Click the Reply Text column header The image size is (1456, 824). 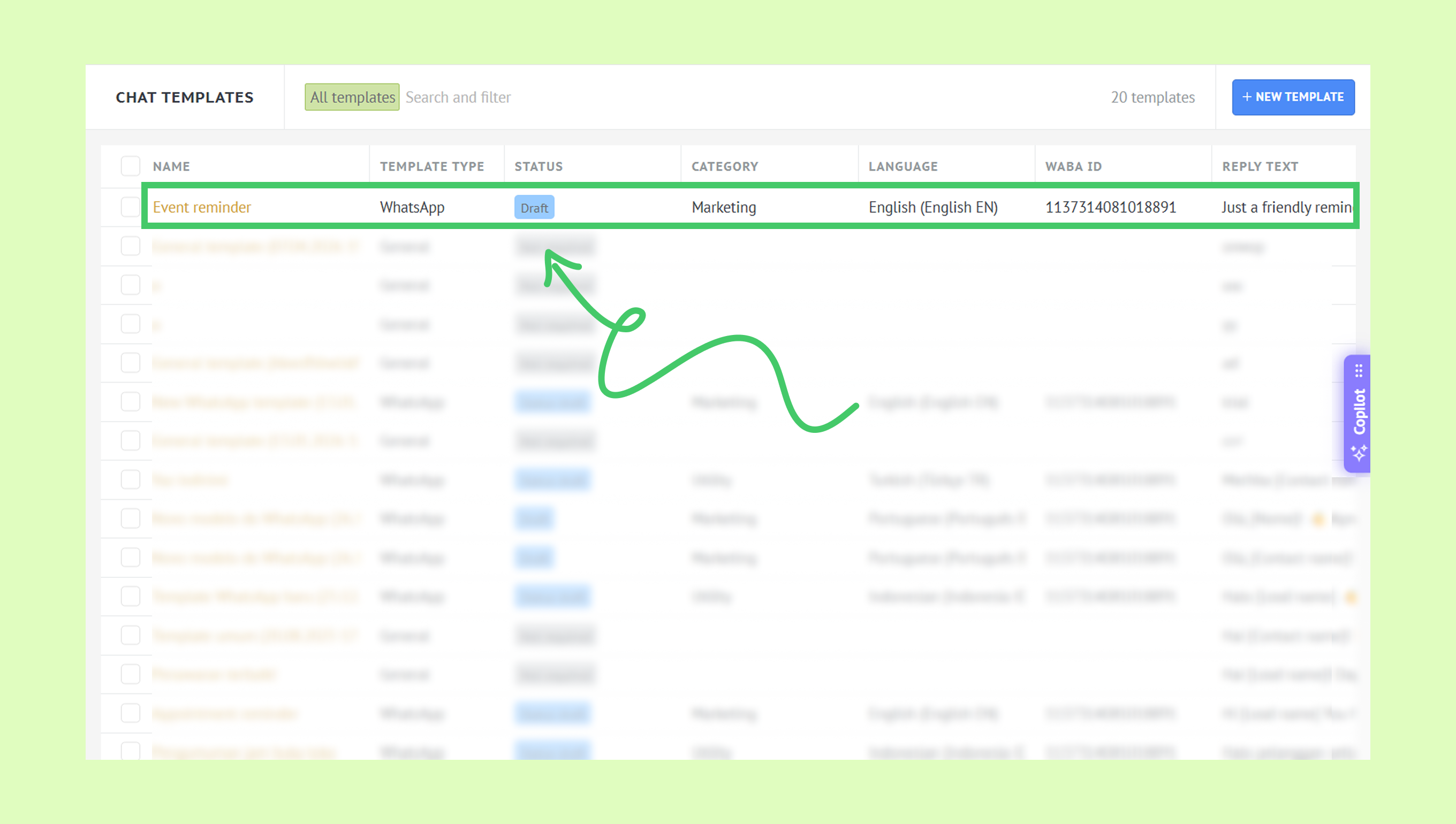(1260, 166)
